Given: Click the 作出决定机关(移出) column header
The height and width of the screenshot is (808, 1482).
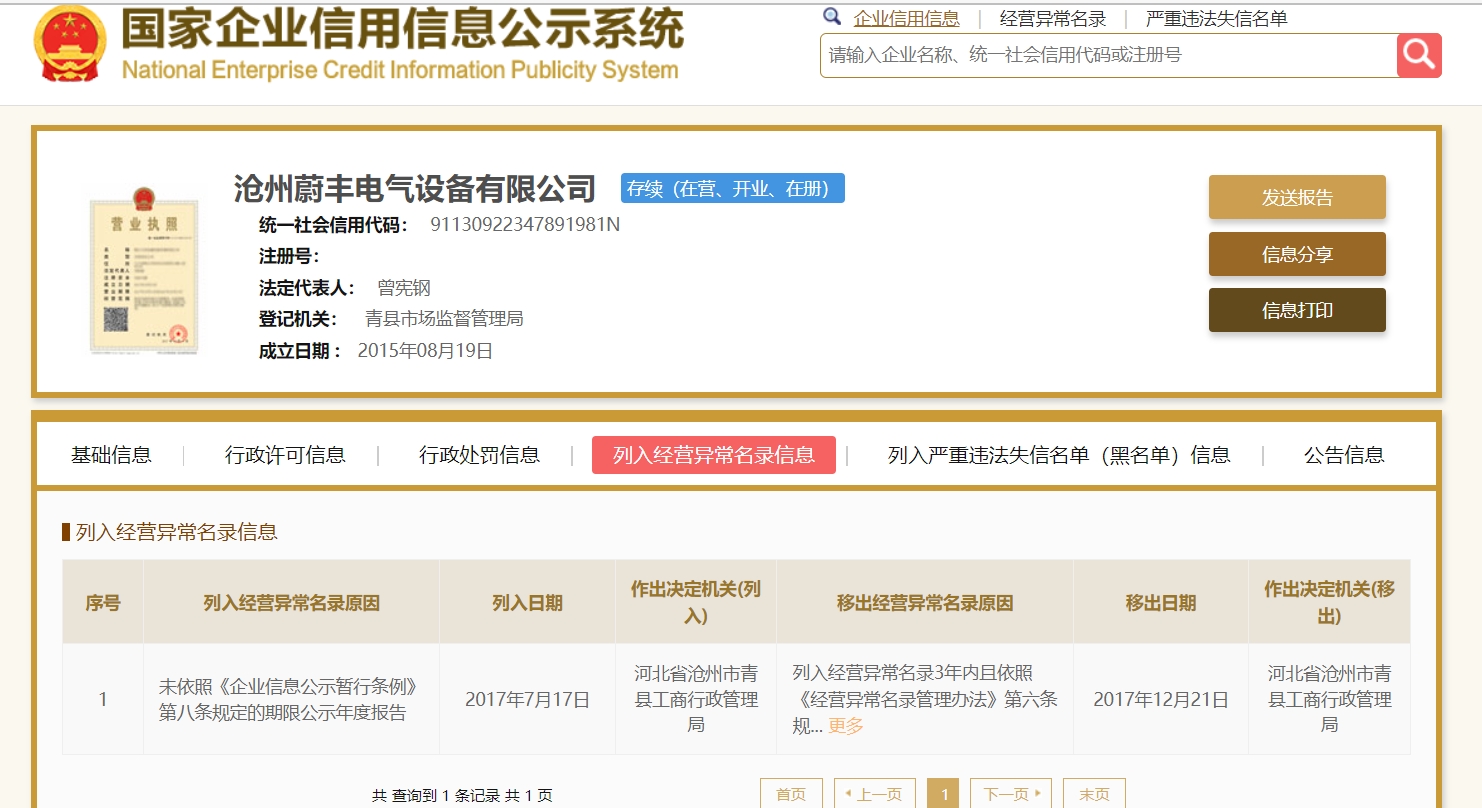Looking at the screenshot, I should coord(1329,602).
